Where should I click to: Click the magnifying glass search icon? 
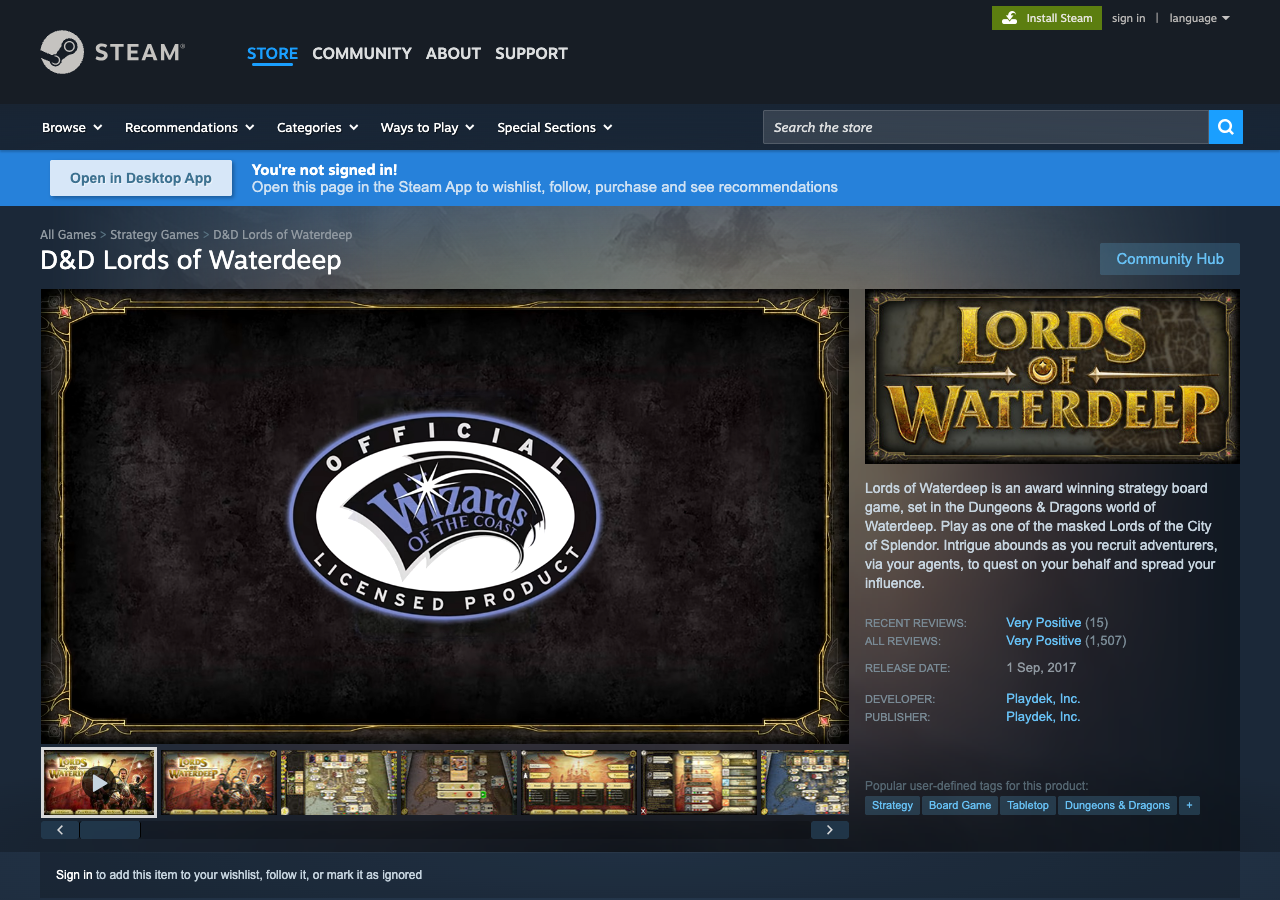[x=1225, y=127]
